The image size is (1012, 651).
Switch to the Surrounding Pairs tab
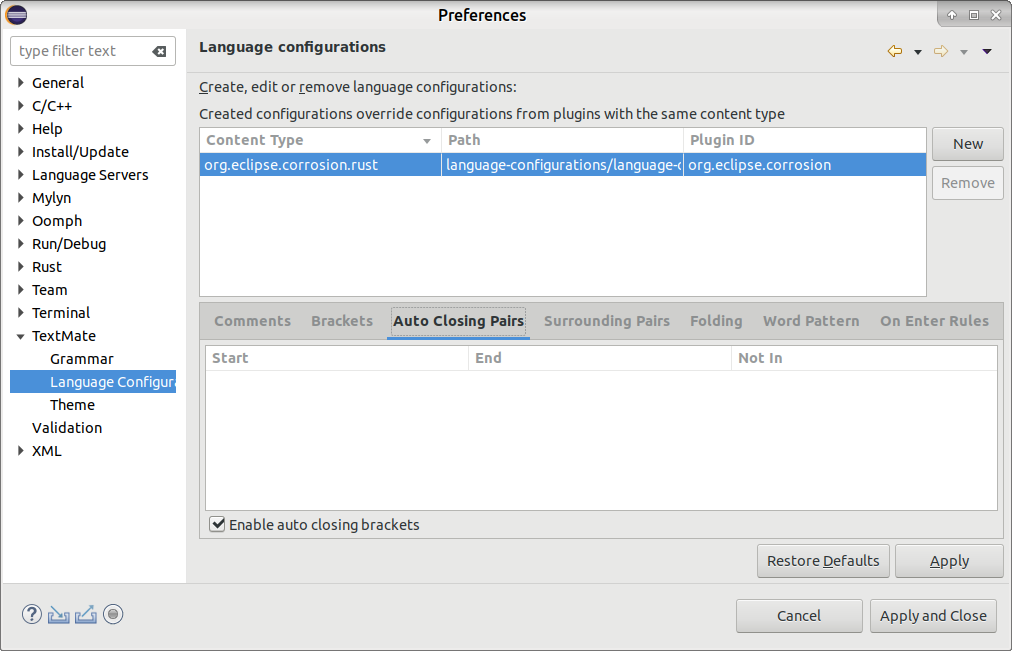607,321
